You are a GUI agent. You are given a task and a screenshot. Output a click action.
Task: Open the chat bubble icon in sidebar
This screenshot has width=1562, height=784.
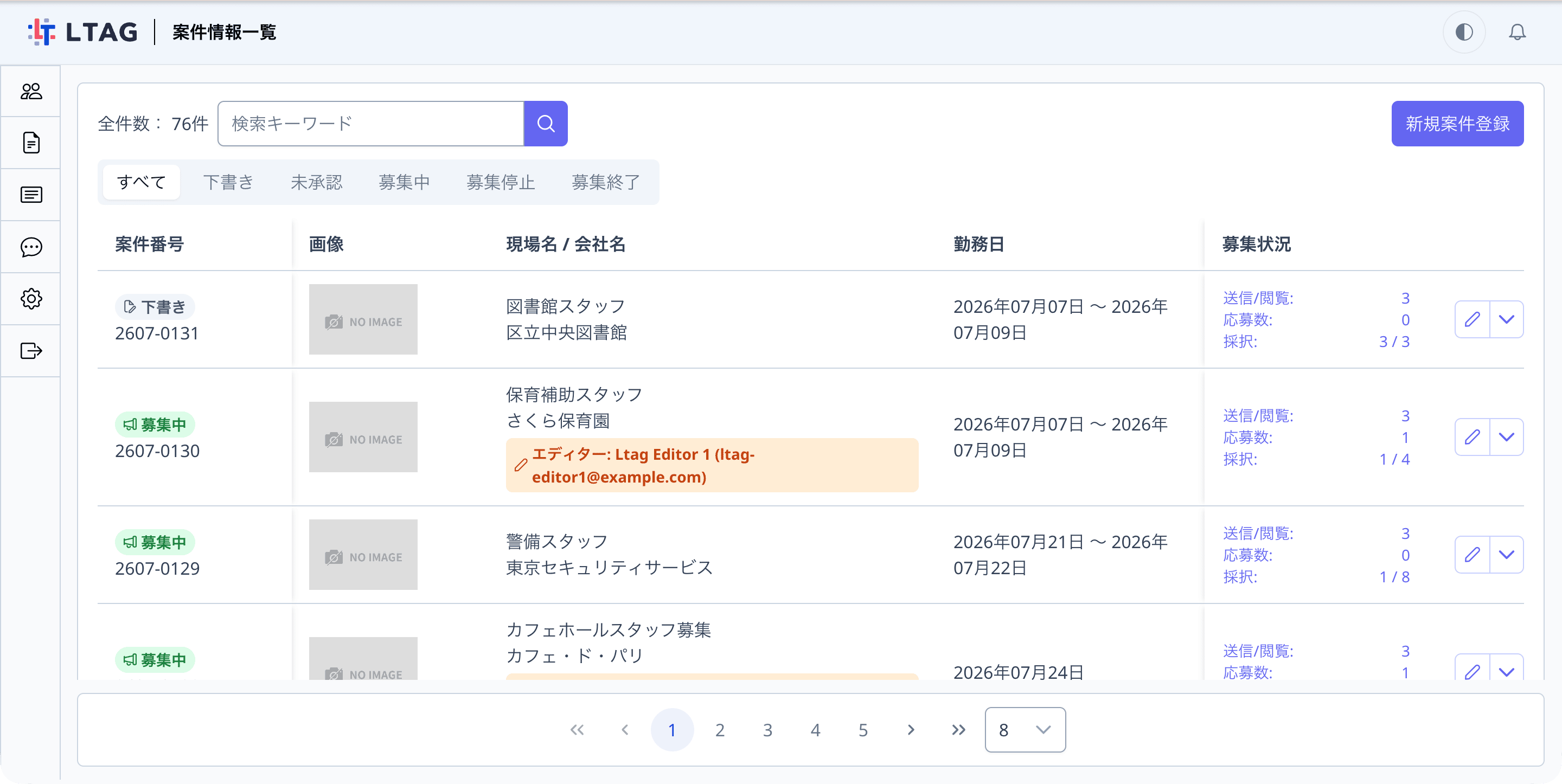click(x=31, y=247)
